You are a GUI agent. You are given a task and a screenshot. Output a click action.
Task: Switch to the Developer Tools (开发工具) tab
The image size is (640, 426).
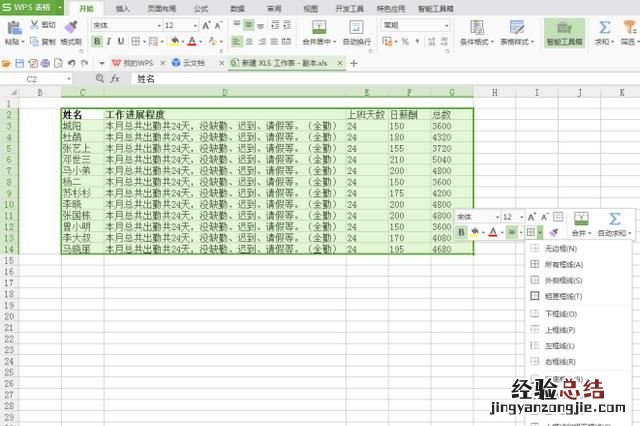click(x=349, y=9)
